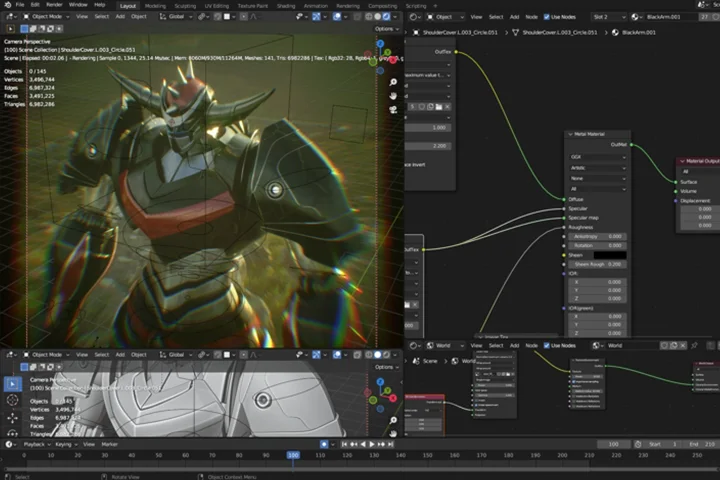720x480 pixels.
Task: Jump to the first frame in timeline
Action: click(344, 445)
